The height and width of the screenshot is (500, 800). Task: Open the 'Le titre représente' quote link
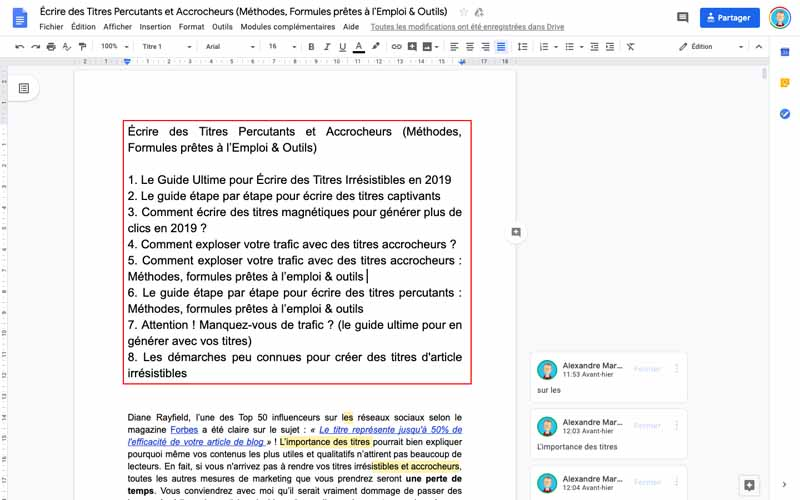(390, 430)
